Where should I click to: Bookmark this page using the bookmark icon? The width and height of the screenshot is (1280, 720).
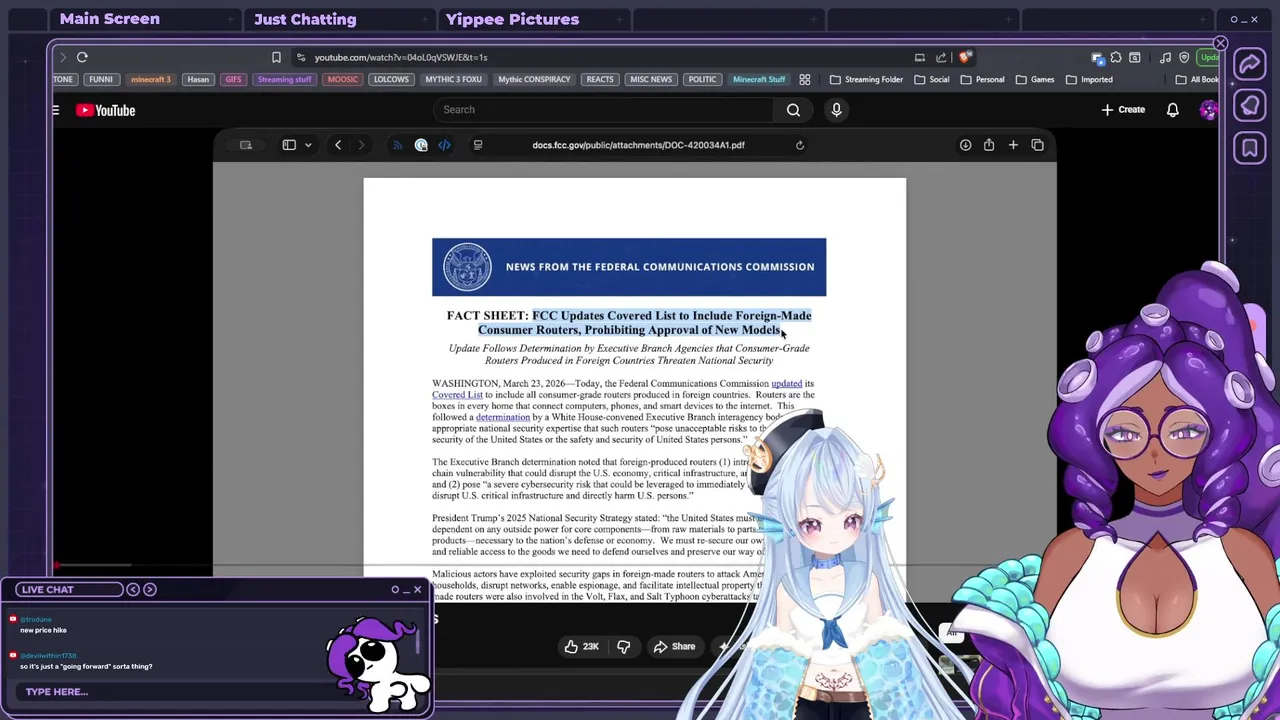coord(276,57)
